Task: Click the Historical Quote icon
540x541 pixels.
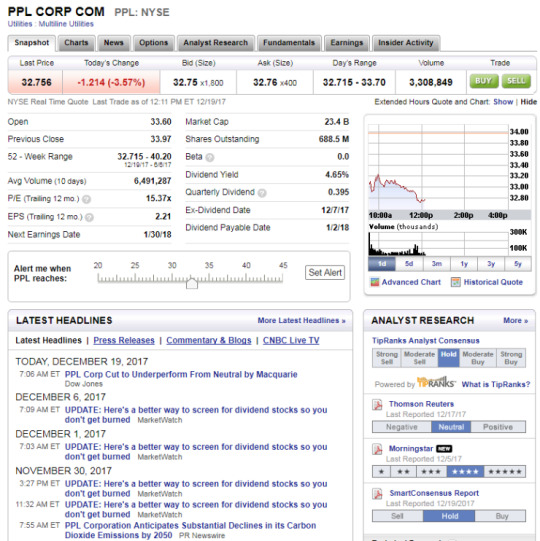Action: [x=455, y=282]
